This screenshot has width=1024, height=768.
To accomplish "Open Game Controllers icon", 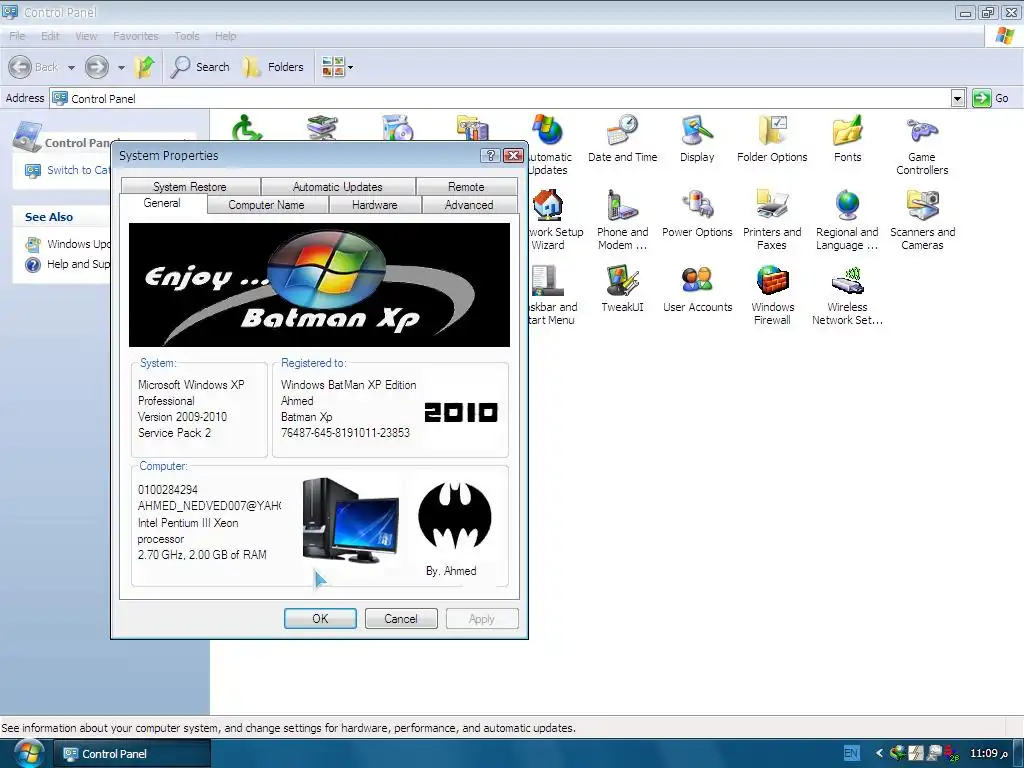I will pyautogui.click(x=921, y=145).
